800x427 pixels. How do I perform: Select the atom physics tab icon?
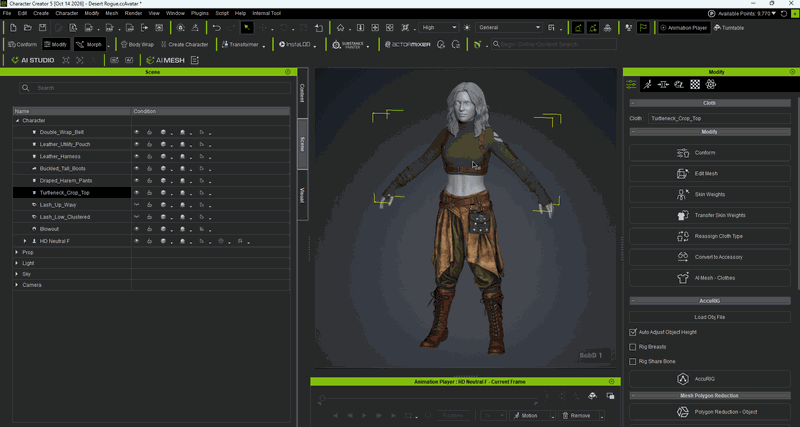[711, 85]
